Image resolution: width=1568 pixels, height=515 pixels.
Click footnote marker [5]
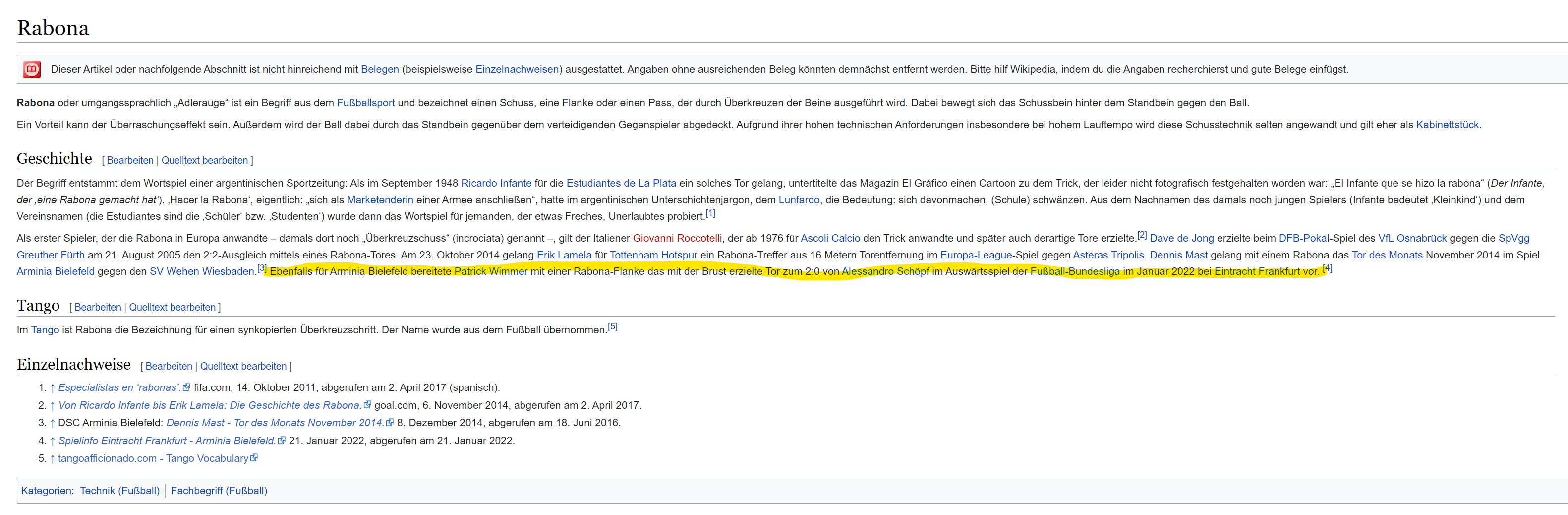(612, 326)
